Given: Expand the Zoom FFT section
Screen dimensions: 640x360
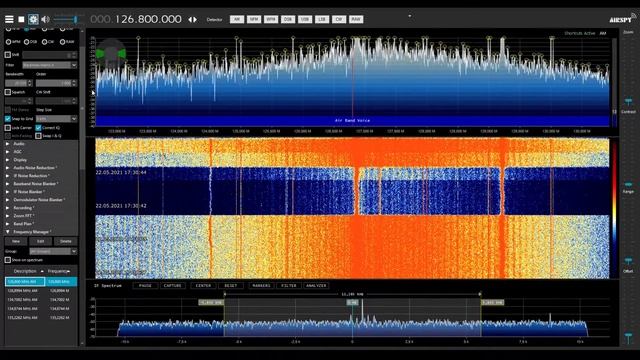Looking at the screenshot, I should (x=24, y=216).
